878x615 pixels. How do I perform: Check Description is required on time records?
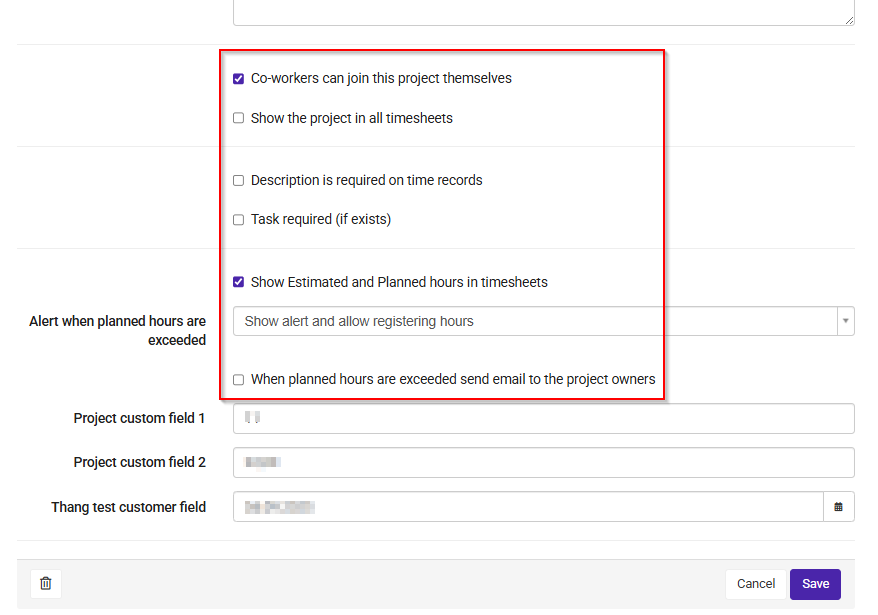coord(239,180)
